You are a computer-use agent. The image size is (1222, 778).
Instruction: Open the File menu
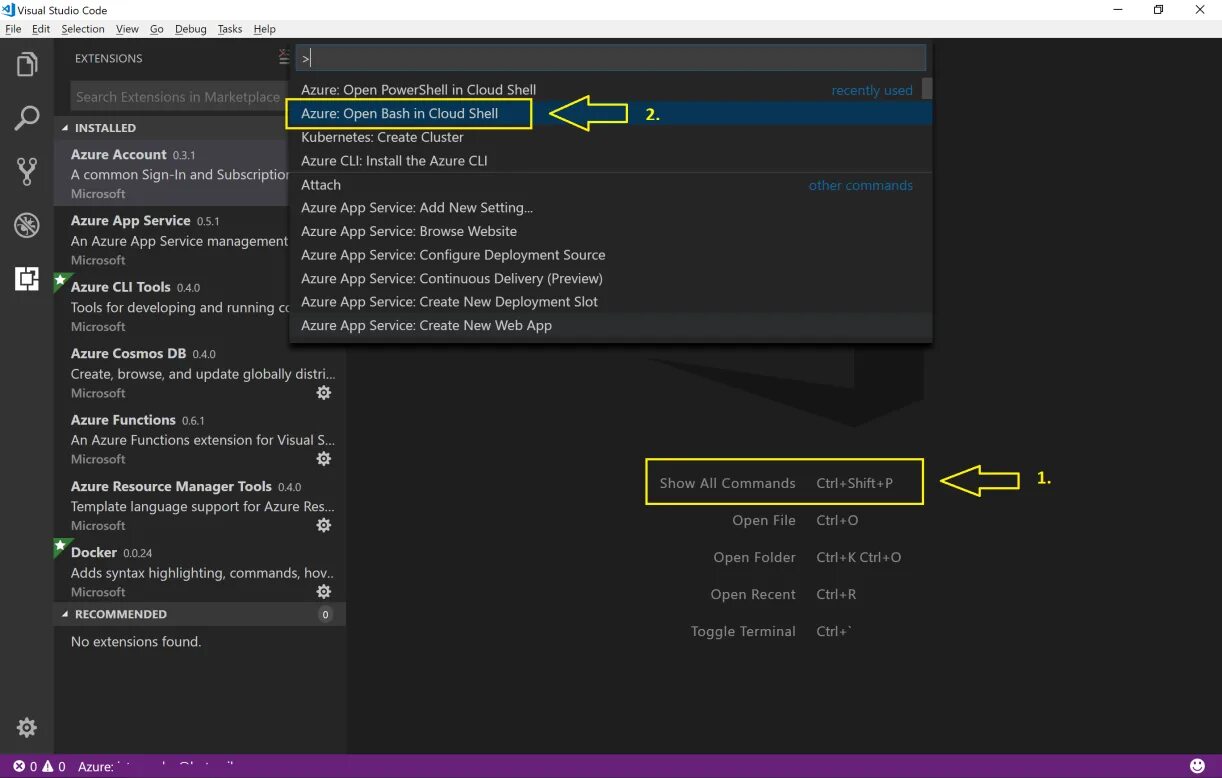coord(13,29)
